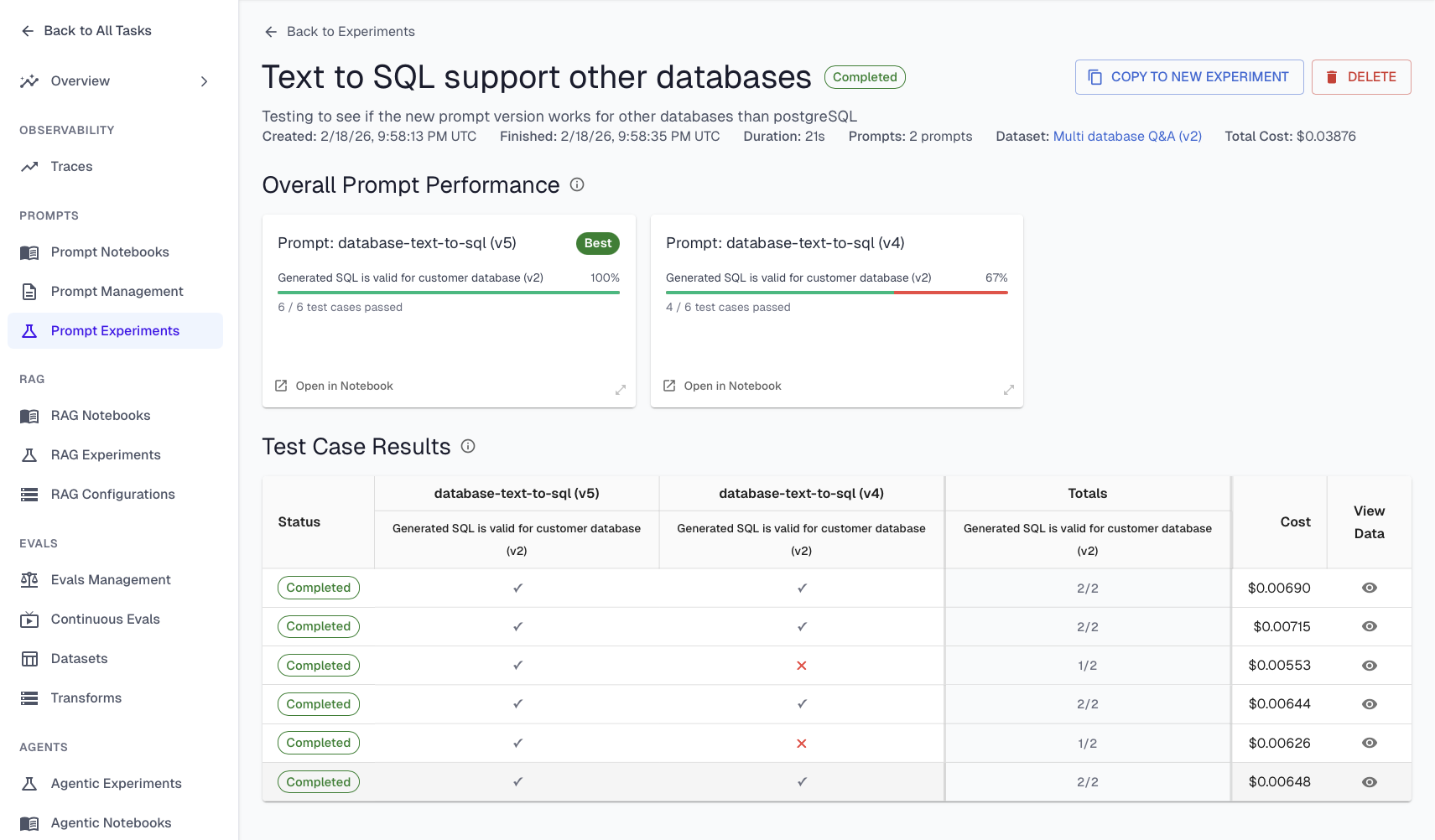Image resolution: width=1435 pixels, height=840 pixels.
Task: View data for the $0.00648 test case
Action: 1370,782
